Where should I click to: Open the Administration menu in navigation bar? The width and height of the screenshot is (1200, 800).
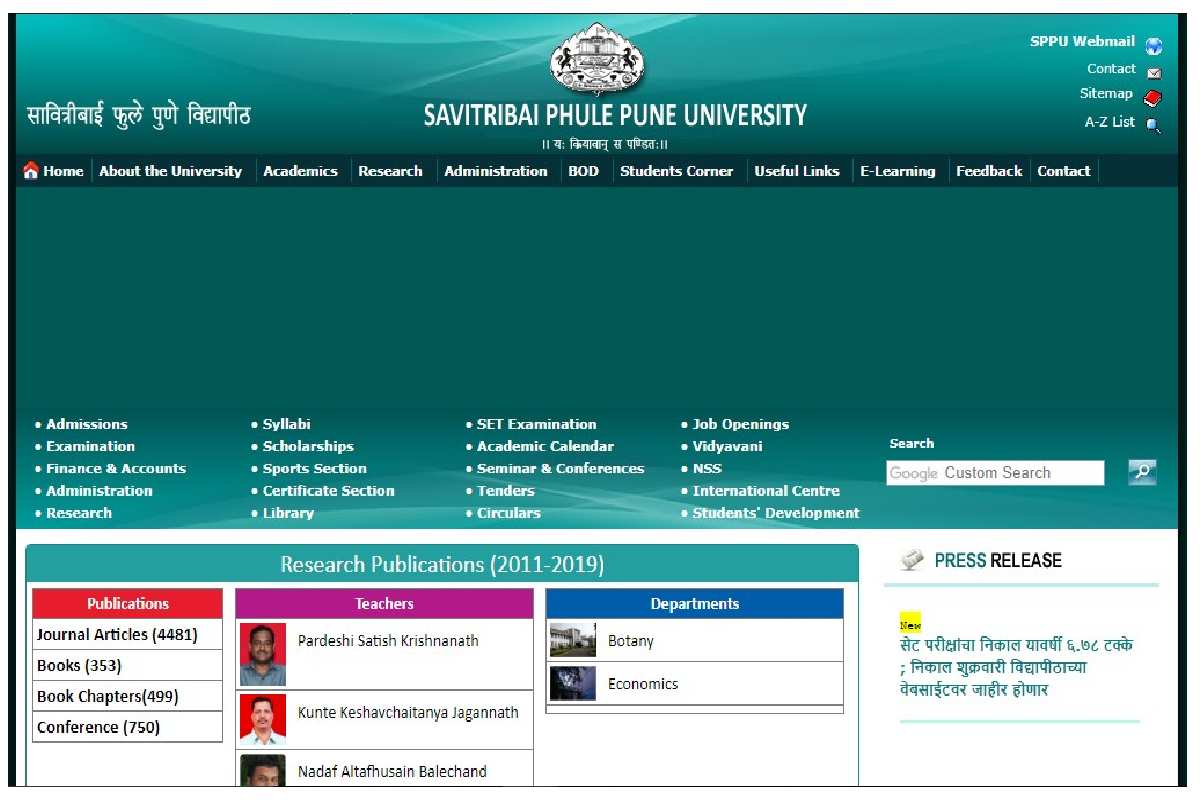tap(496, 171)
